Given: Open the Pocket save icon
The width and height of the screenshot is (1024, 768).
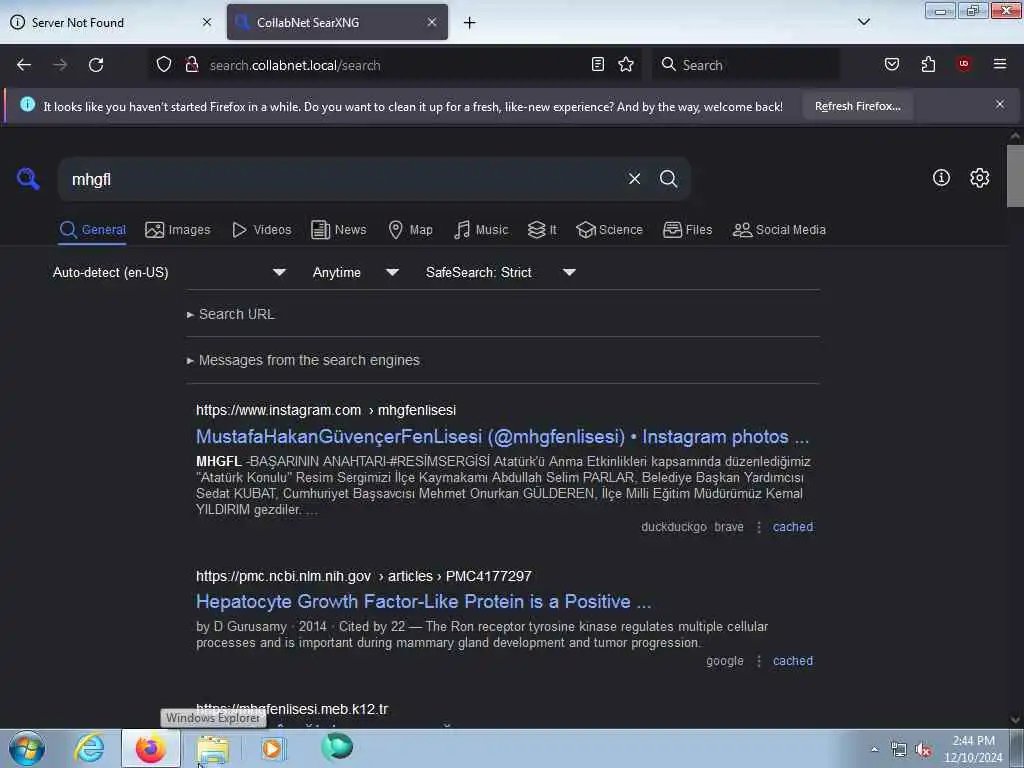Looking at the screenshot, I should [891, 64].
